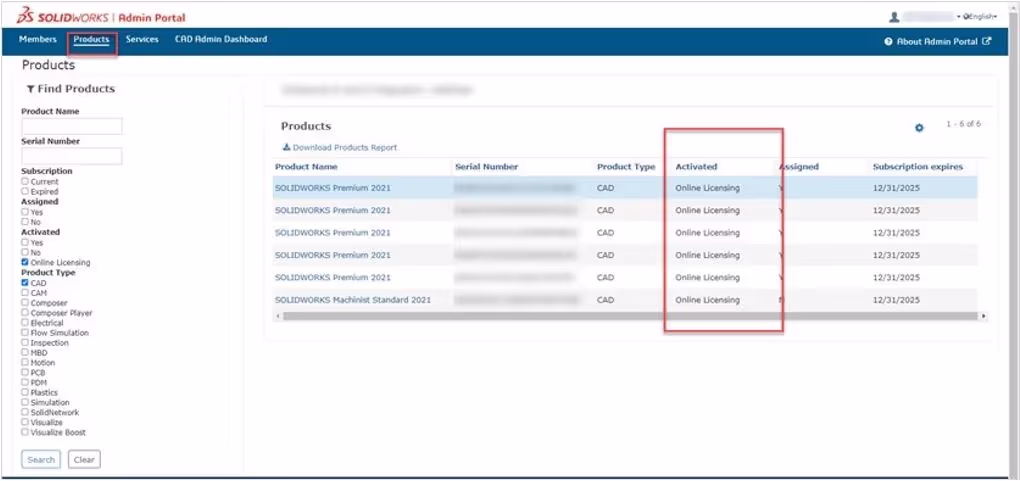Screen dimensions: 1020x481
Task: Click the SOLIDWORKS Admin Portal logo
Action: [x=101, y=16]
